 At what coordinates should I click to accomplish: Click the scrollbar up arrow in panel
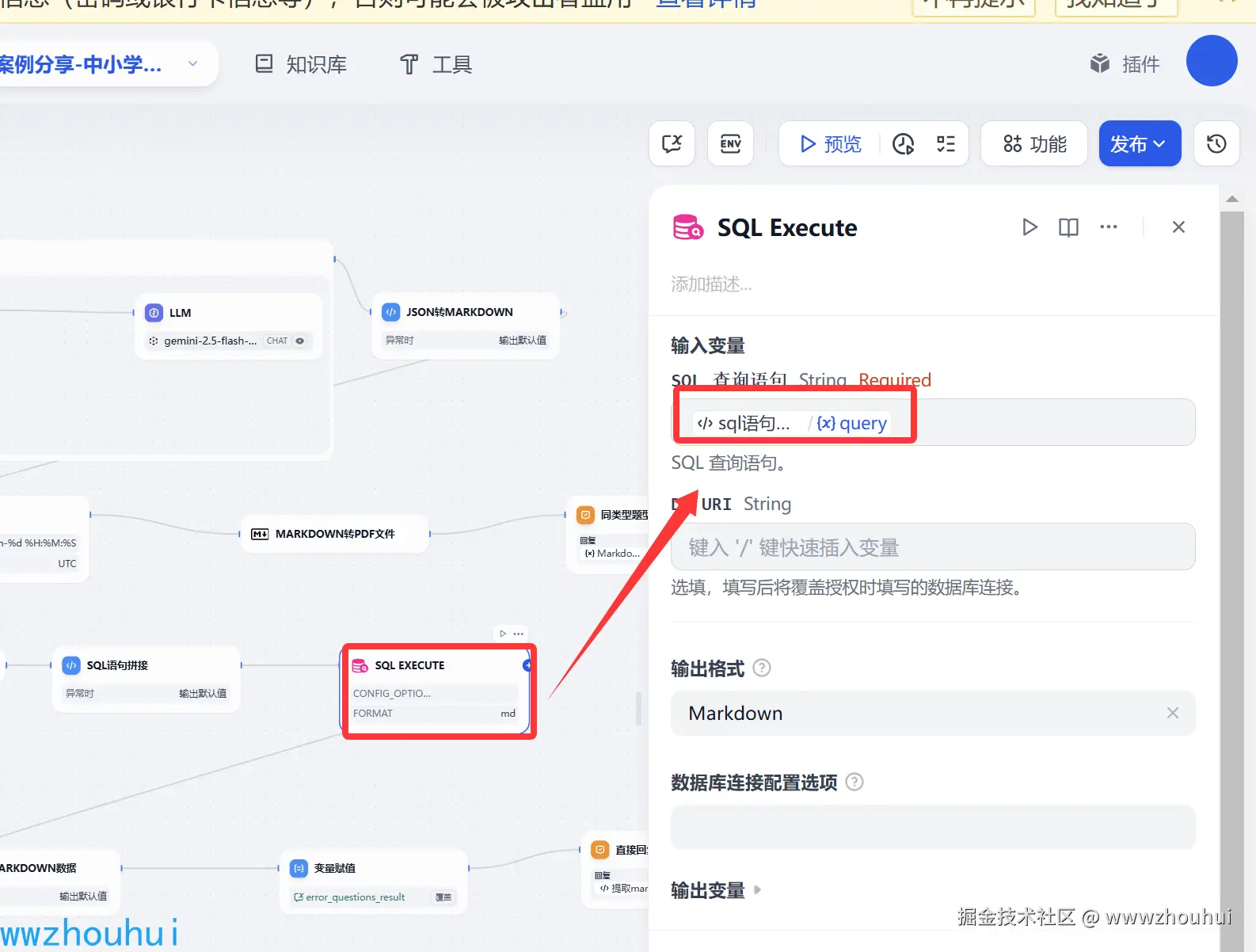pyautogui.click(x=1232, y=199)
